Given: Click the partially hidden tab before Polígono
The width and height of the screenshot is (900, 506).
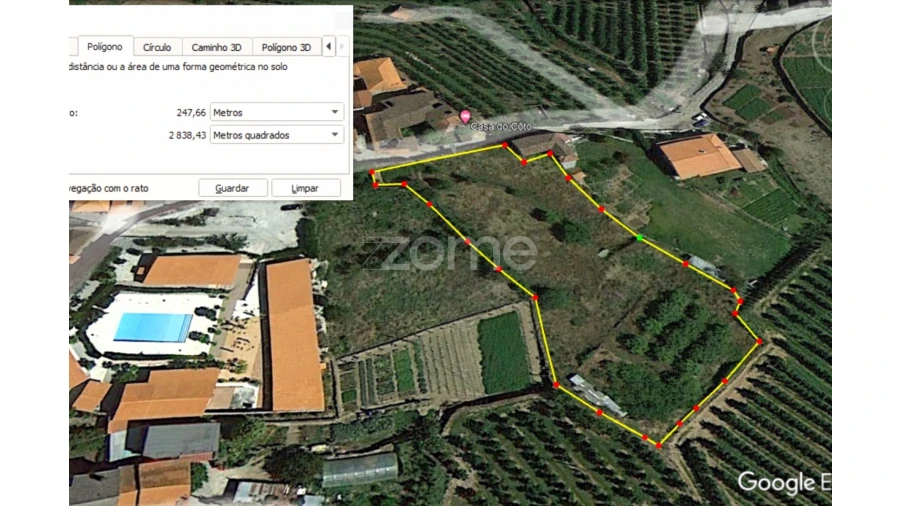Looking at the screenshot, I should pos(73,47).
